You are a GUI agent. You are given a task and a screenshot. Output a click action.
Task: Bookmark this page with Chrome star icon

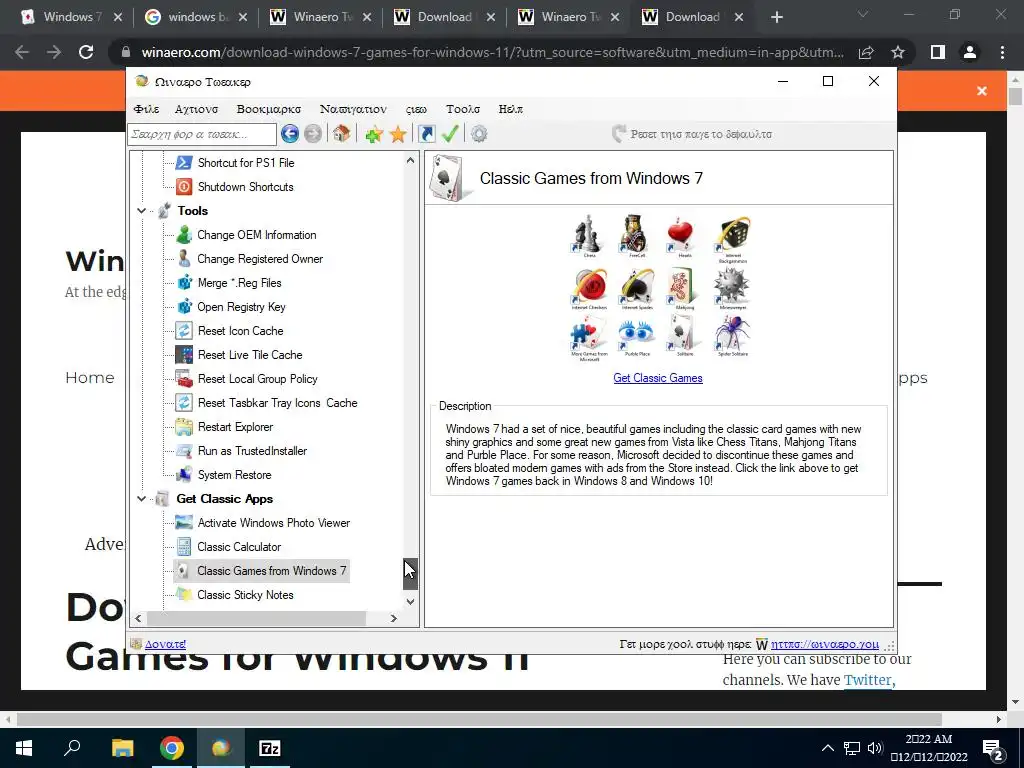[898, 52]
